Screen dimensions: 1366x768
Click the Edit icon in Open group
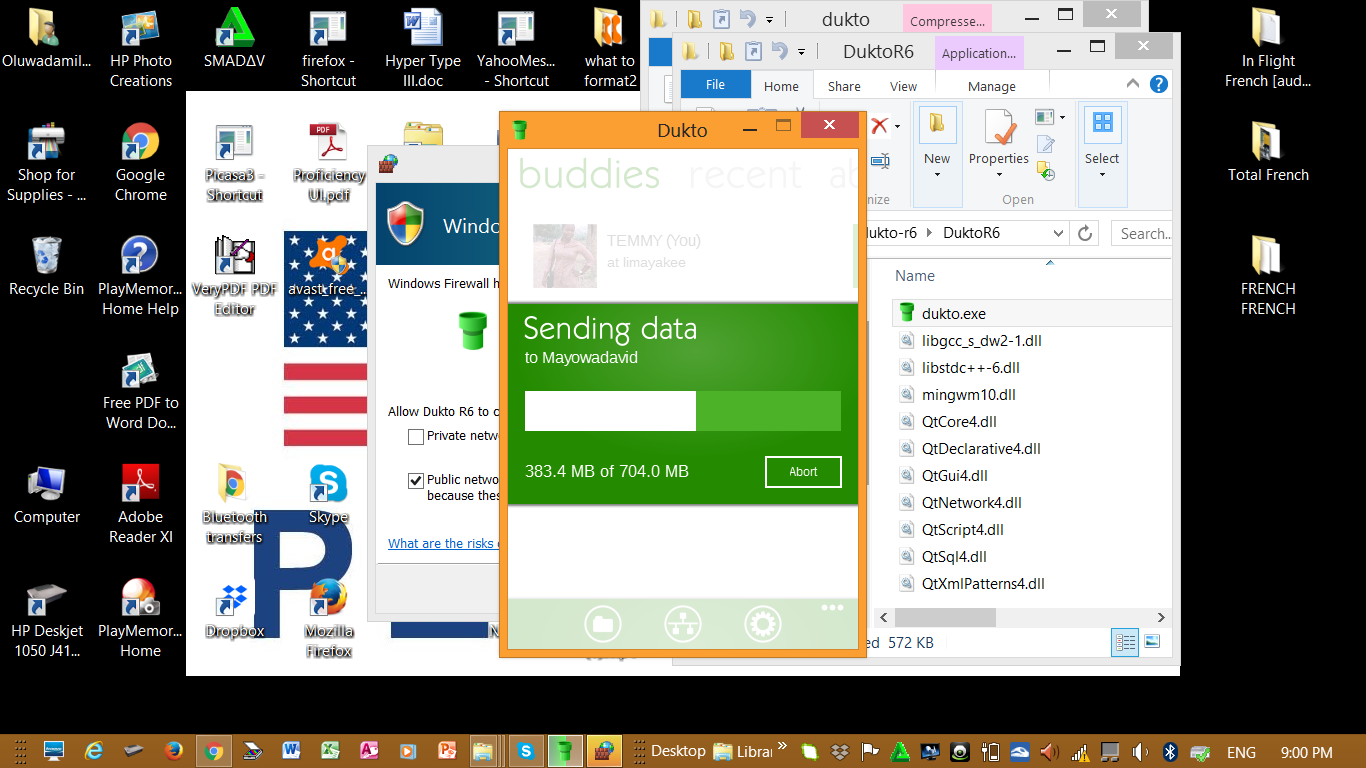(x=1045, y=145)
